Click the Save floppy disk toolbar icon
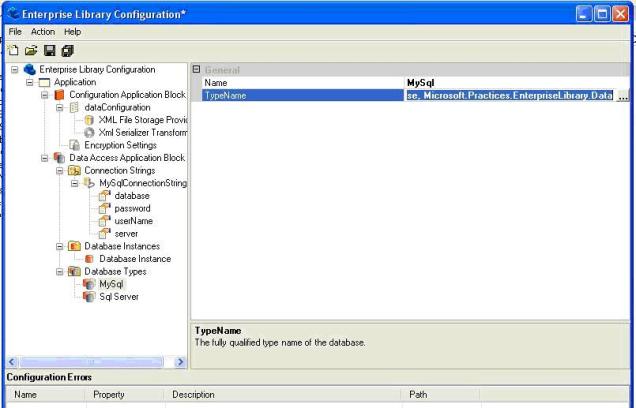 click(x=49, y=50)
